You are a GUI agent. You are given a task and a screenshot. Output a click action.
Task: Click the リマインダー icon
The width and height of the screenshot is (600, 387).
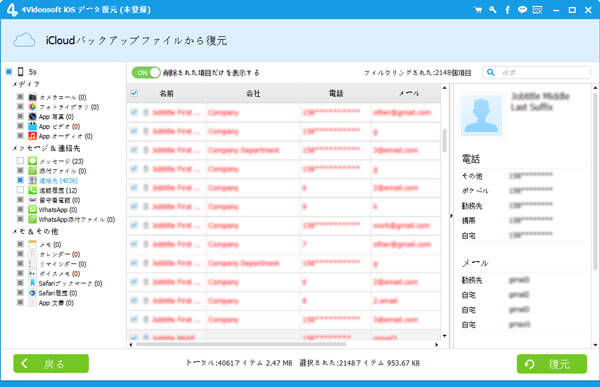(33, 264)
